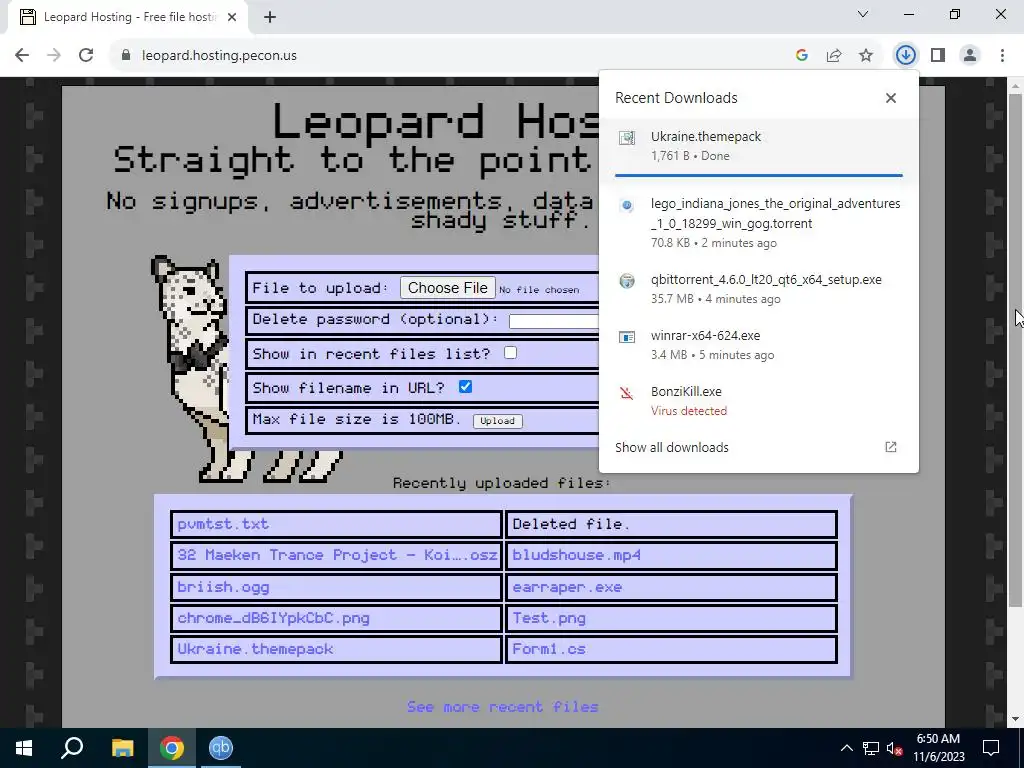Click the BonziKill.exe download name

tap(686, 392)
